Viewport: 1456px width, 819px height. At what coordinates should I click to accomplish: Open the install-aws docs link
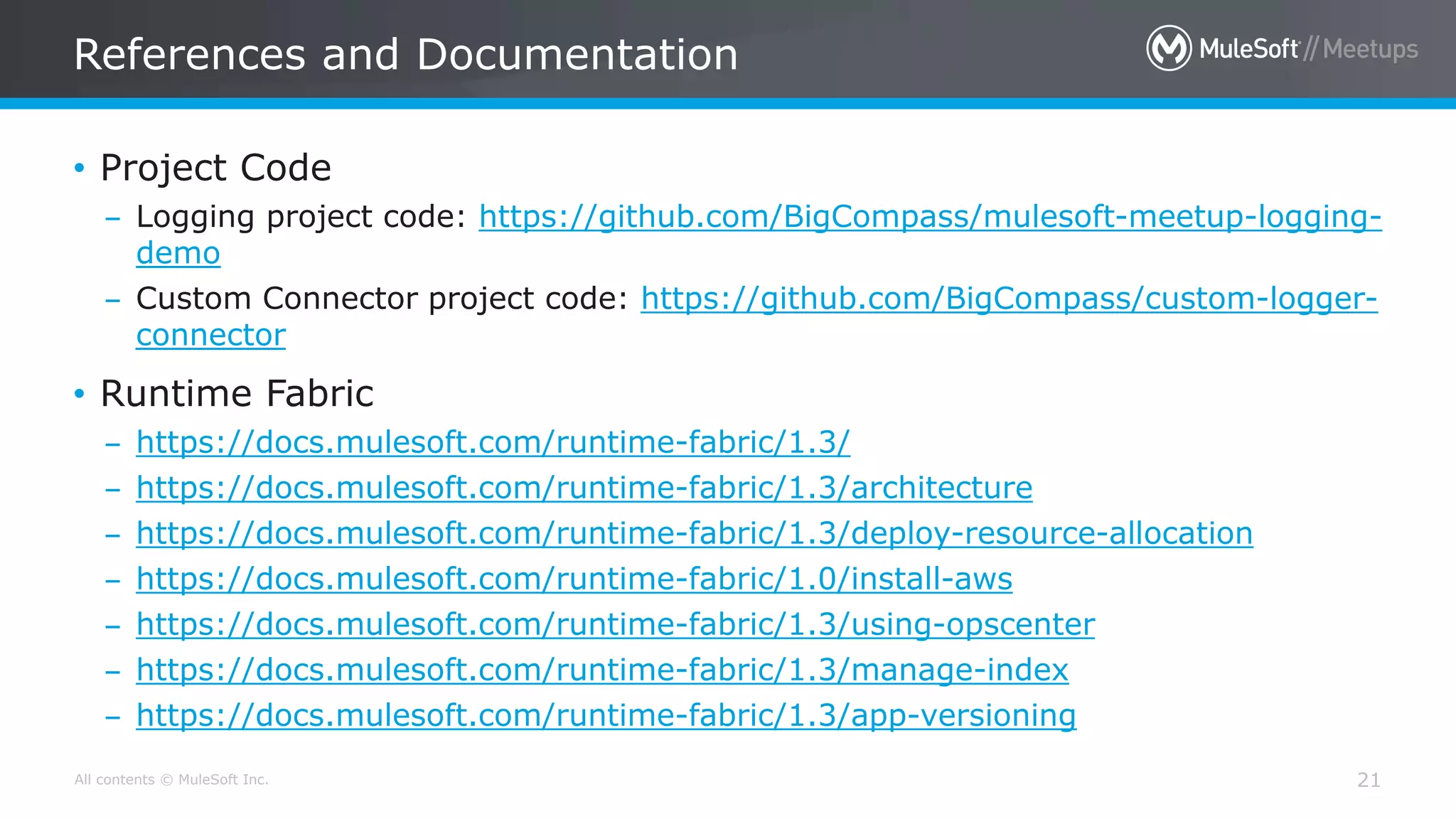coord(574,579)
